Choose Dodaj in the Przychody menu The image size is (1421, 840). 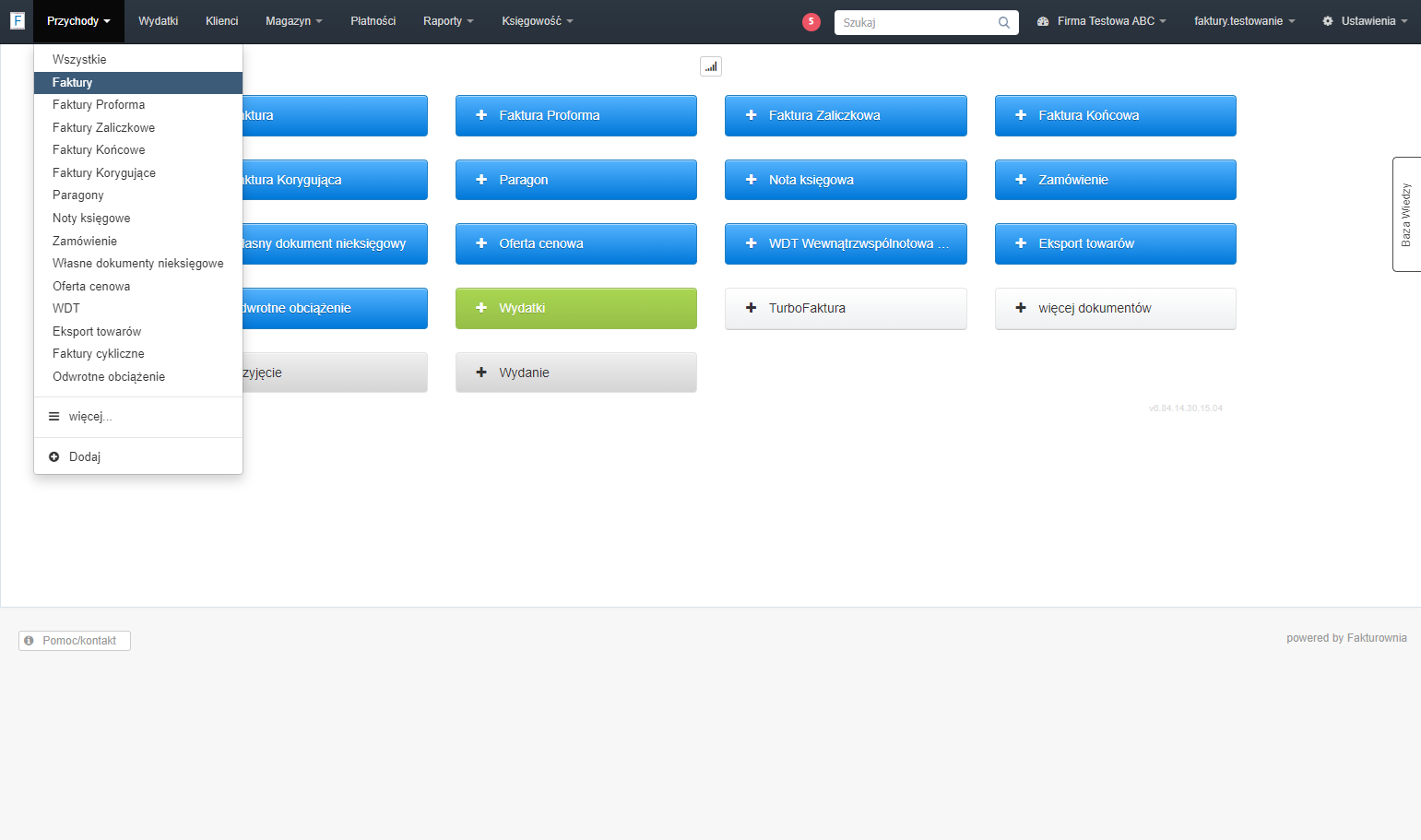coord(138,457)
